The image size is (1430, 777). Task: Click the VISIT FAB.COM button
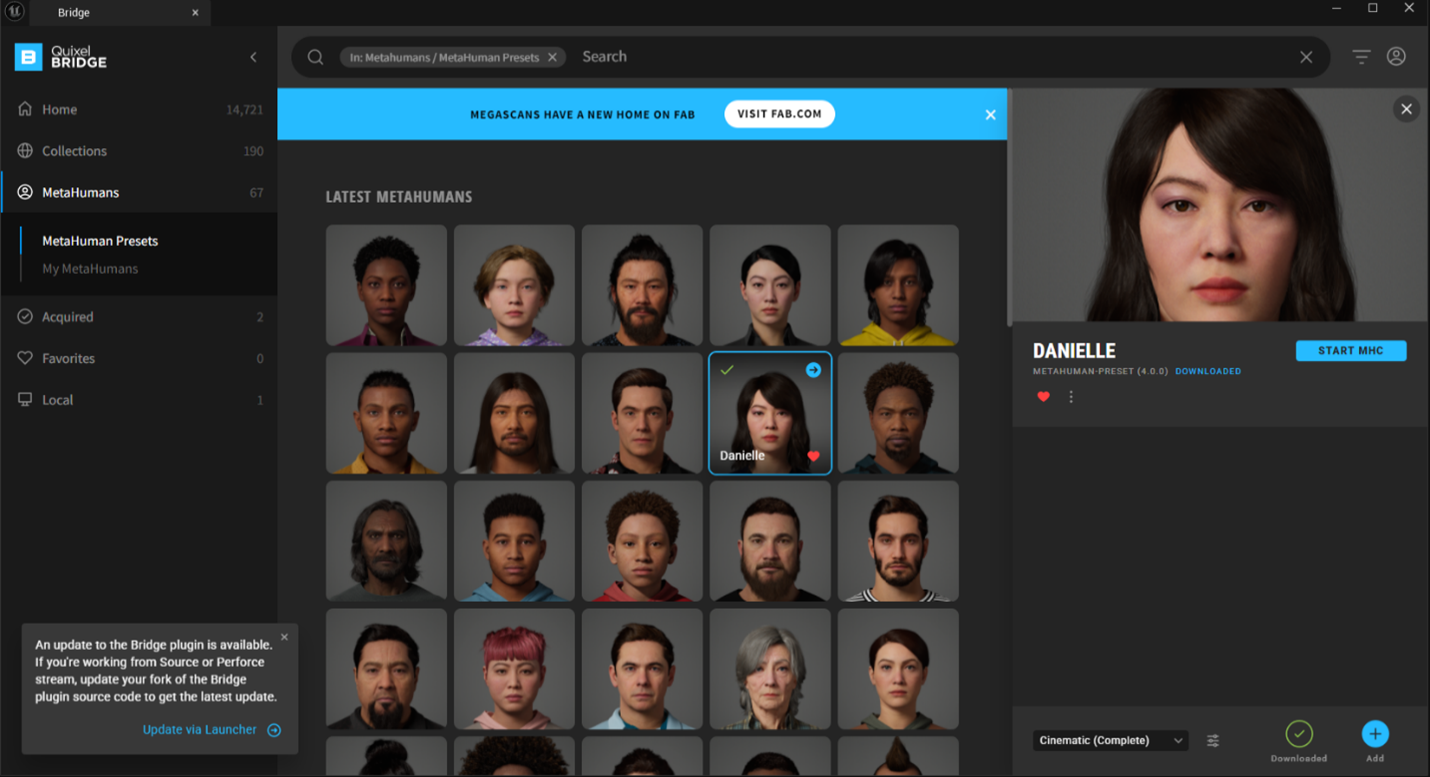(x=779, y=113)
